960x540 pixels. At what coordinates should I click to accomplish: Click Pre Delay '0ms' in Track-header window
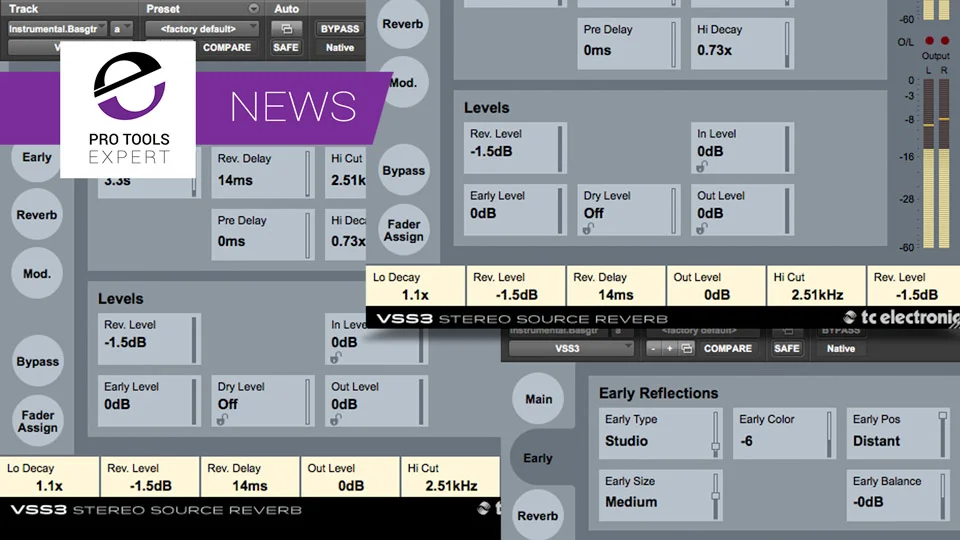(231, 241)
